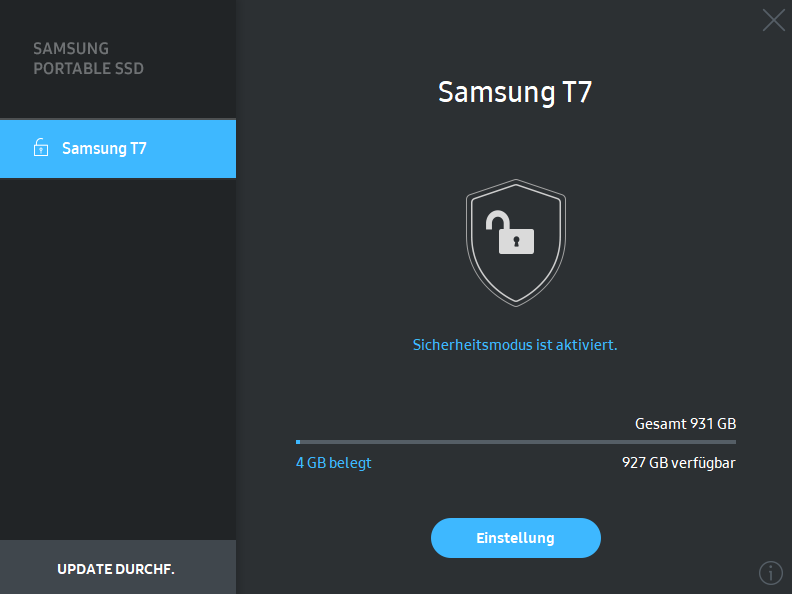Click the word "SAMSUNG" in the logo
Viewport: 792px width, 594px height.
71,48
